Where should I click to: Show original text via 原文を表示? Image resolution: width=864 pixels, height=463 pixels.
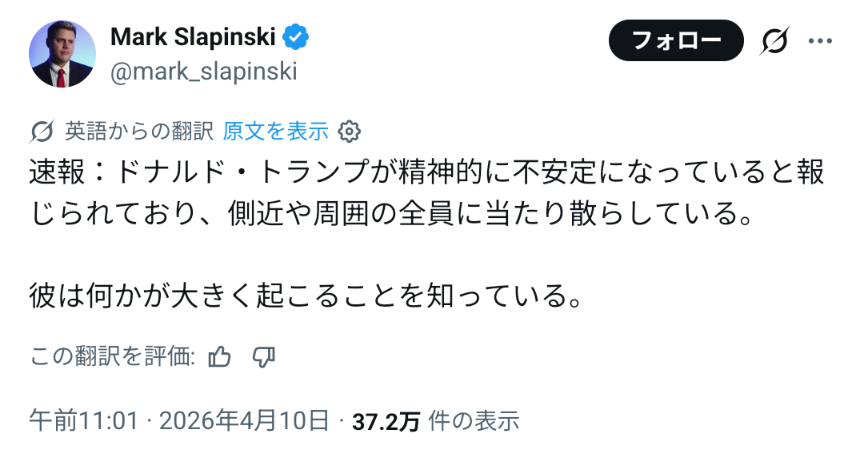coord(275,131)
